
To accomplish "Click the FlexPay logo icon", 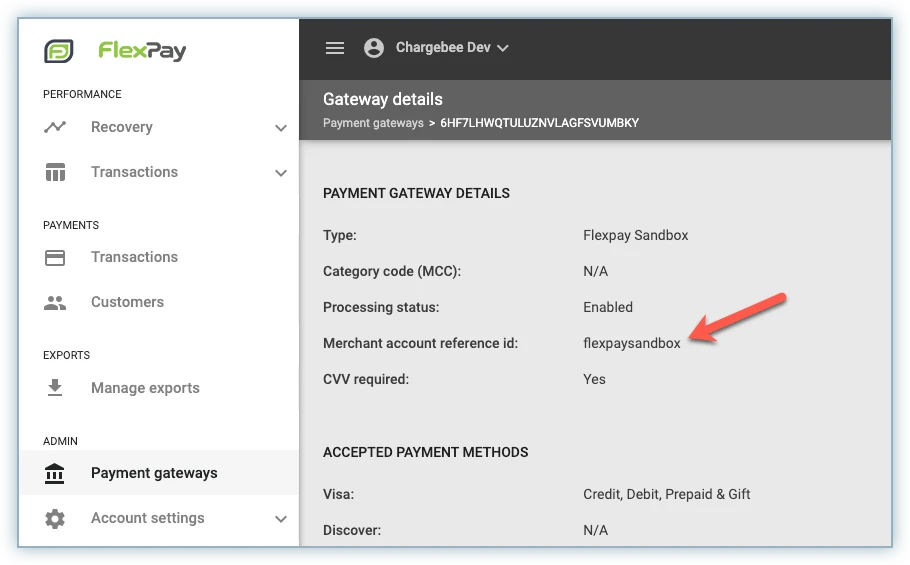I will point(59,51).
